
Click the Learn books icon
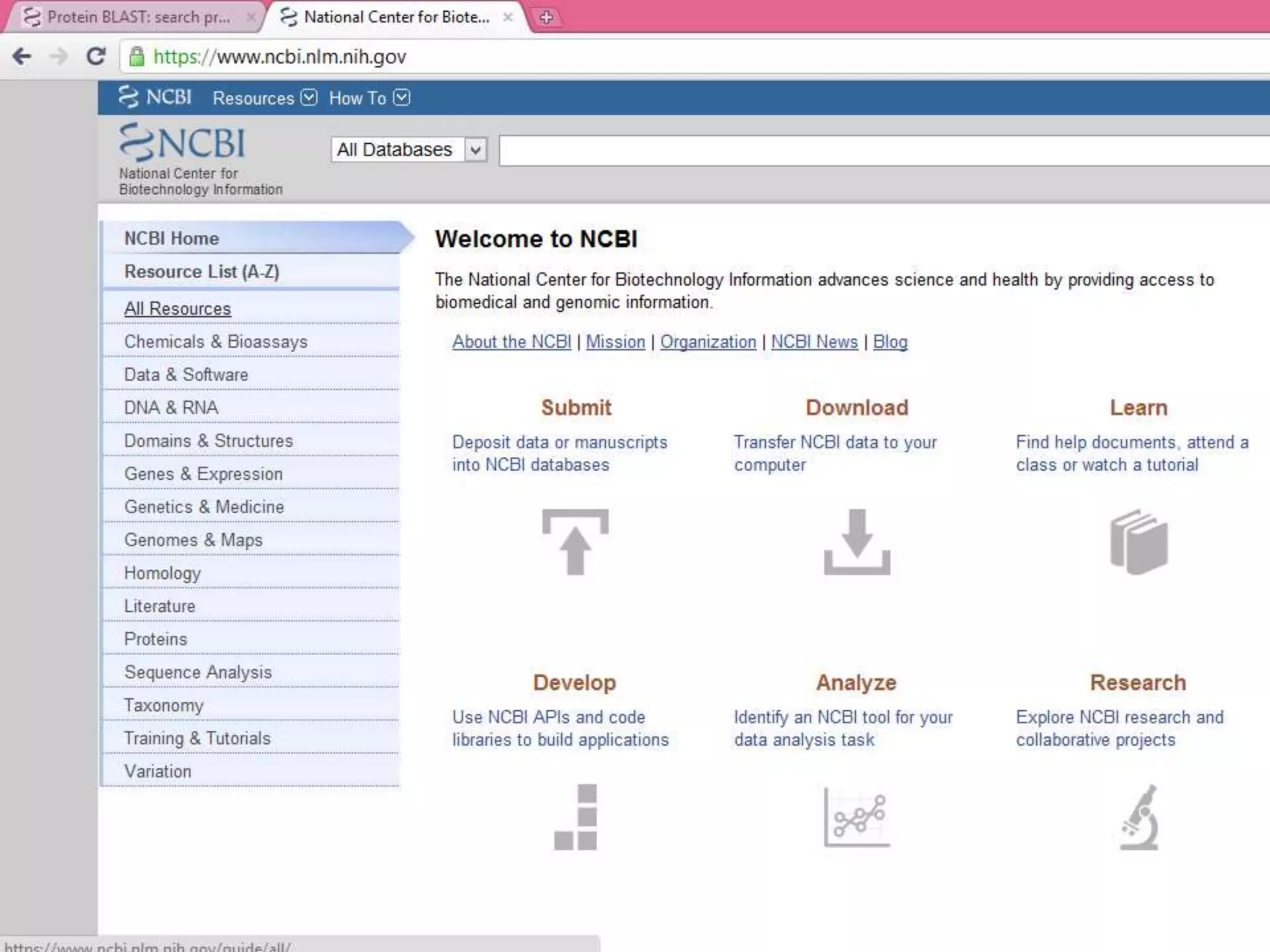tap(1139, 542)
